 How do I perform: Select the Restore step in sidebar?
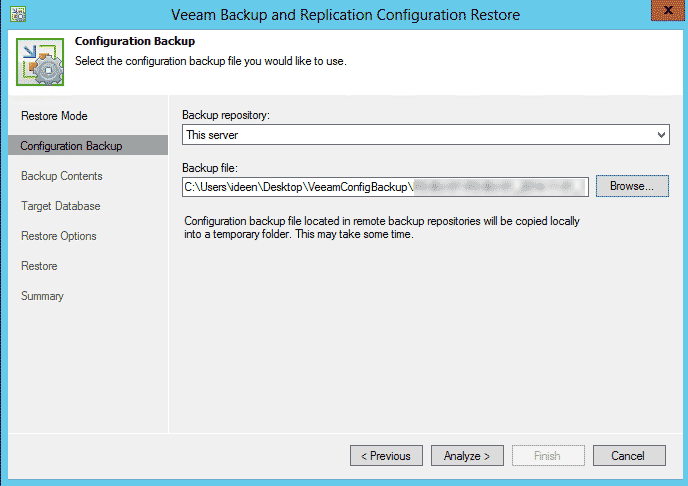39,266
